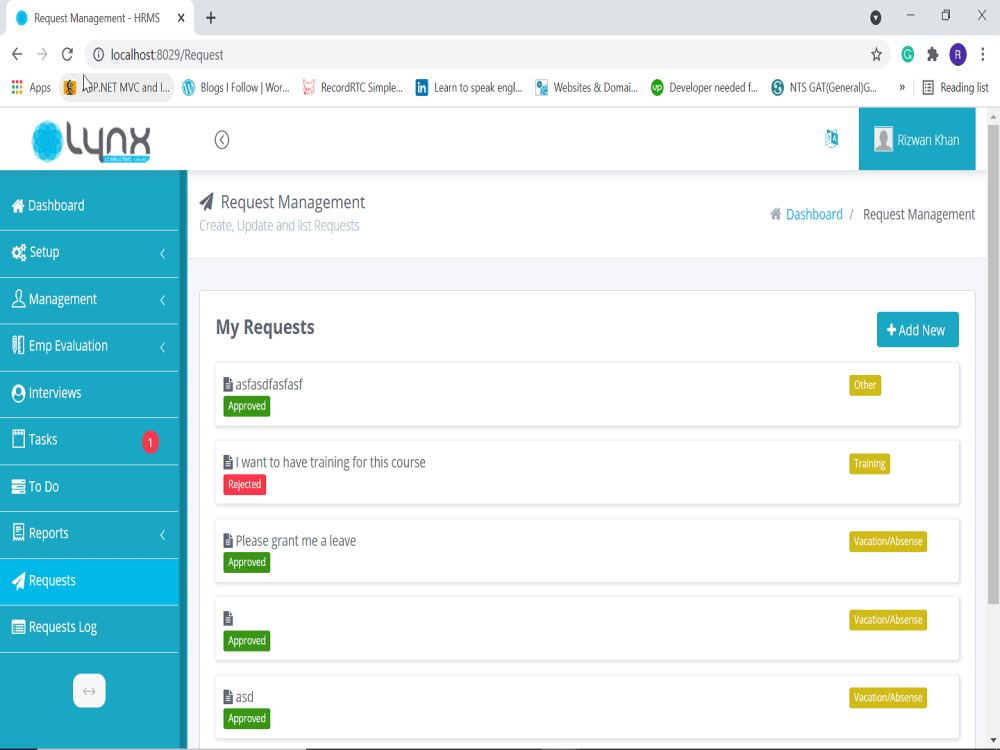This screenshot has height=750, width=1000.
Task: Select Requests menu item
Action: click(89, 581)
